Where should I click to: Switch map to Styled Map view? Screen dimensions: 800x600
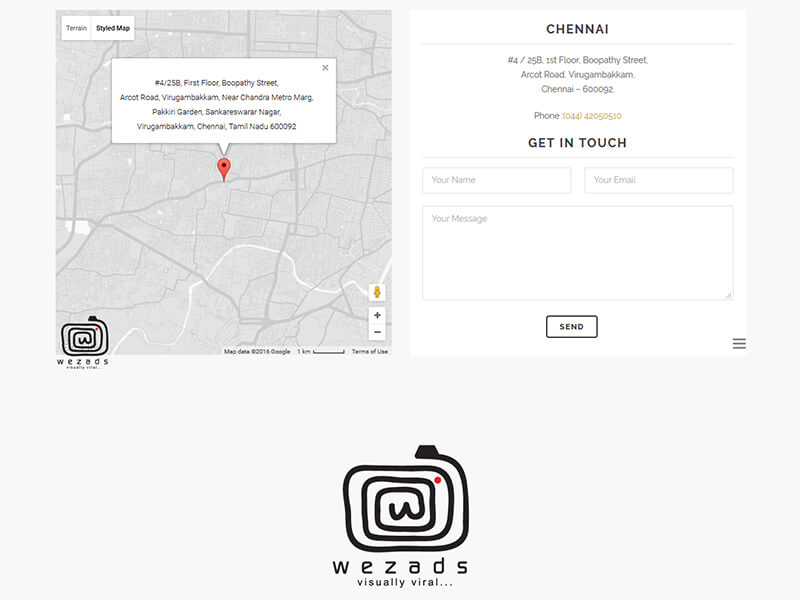[113, 28]
